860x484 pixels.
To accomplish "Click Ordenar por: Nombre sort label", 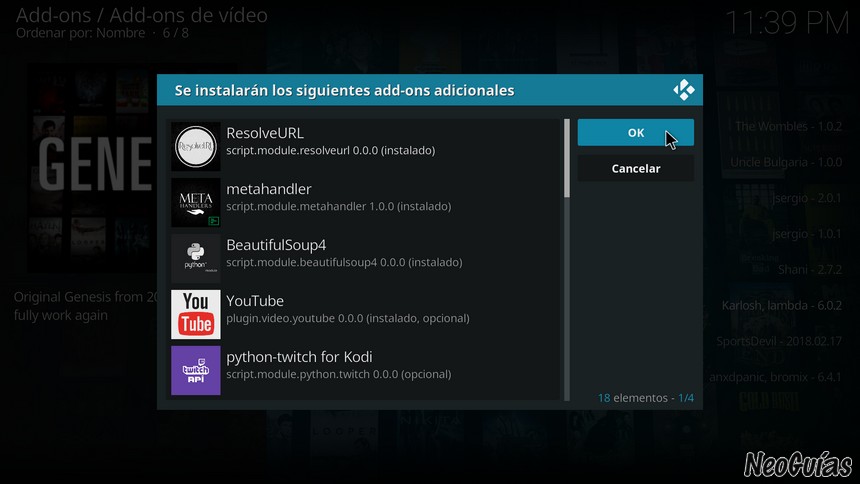I will pos(80,33).
